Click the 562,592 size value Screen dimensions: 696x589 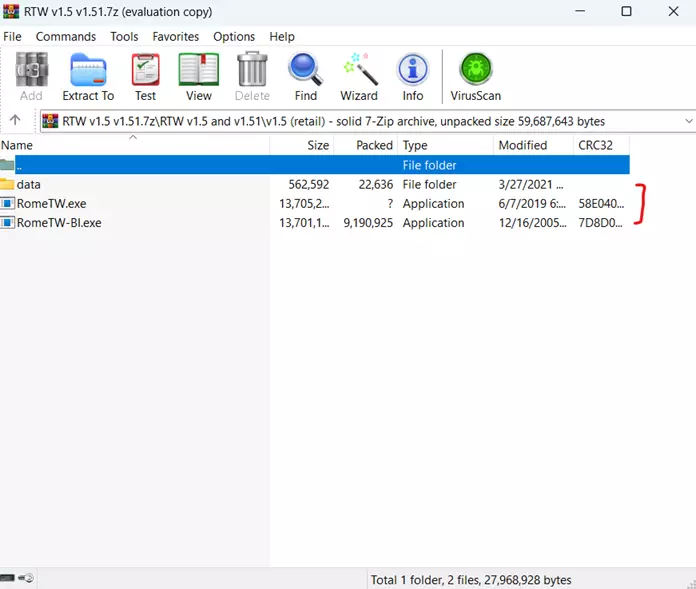coord(309,184)
